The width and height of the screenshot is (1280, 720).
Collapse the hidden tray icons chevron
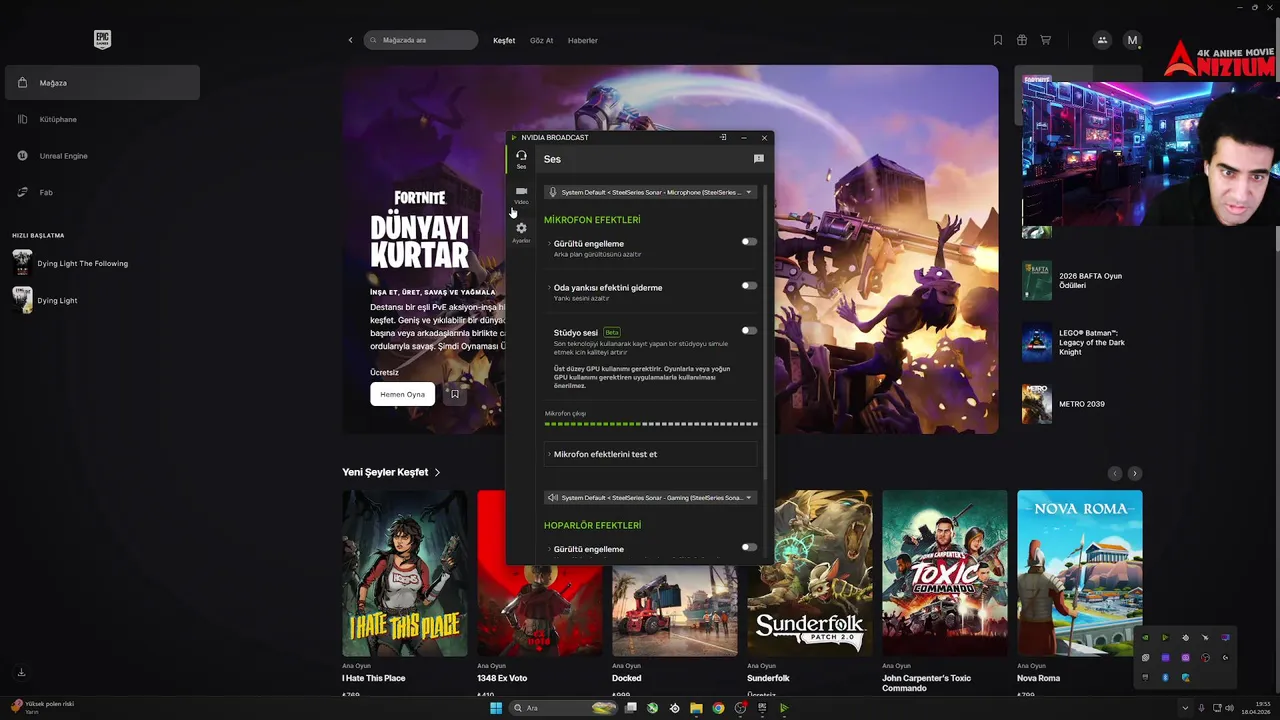click(1185, 708)
